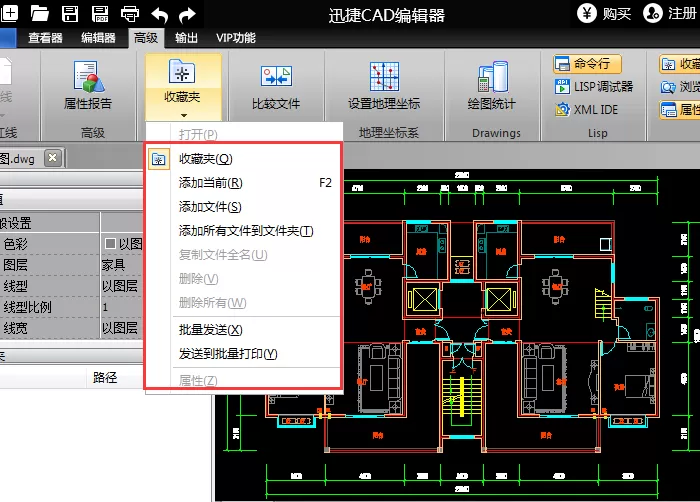Screen dimensions: 700x502
Task: Choose 收藏夹(Q) from the dropdown menu
Action: pyautogui.click(x=243, y=159)
